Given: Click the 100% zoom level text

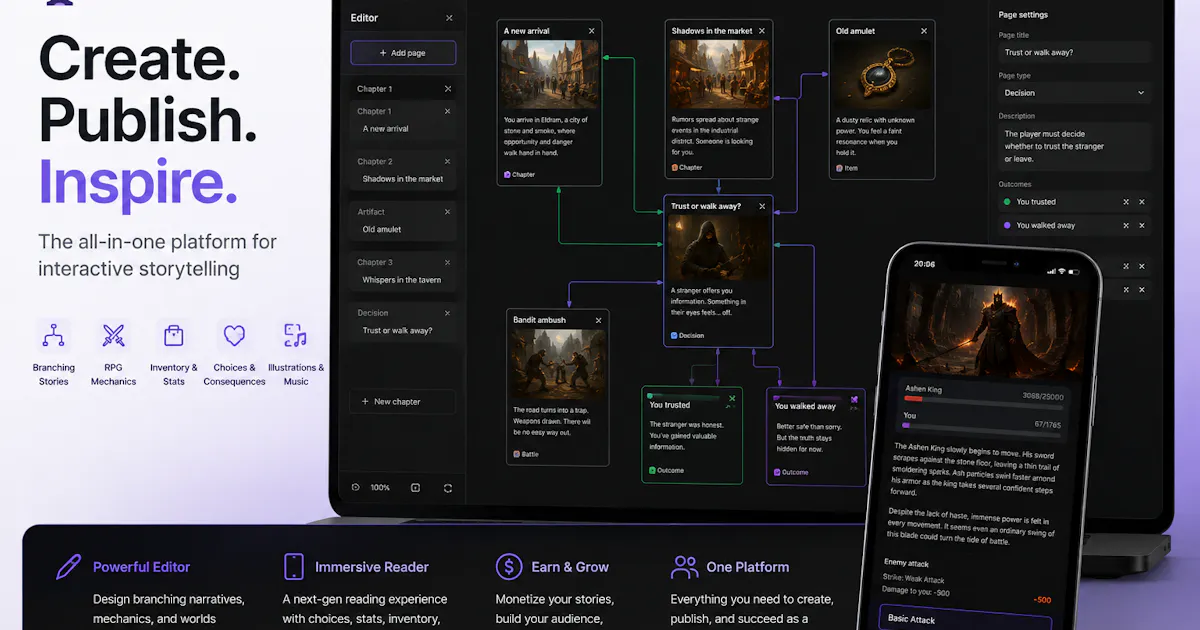Looking at the screenshot, I should tap(380, 488).
